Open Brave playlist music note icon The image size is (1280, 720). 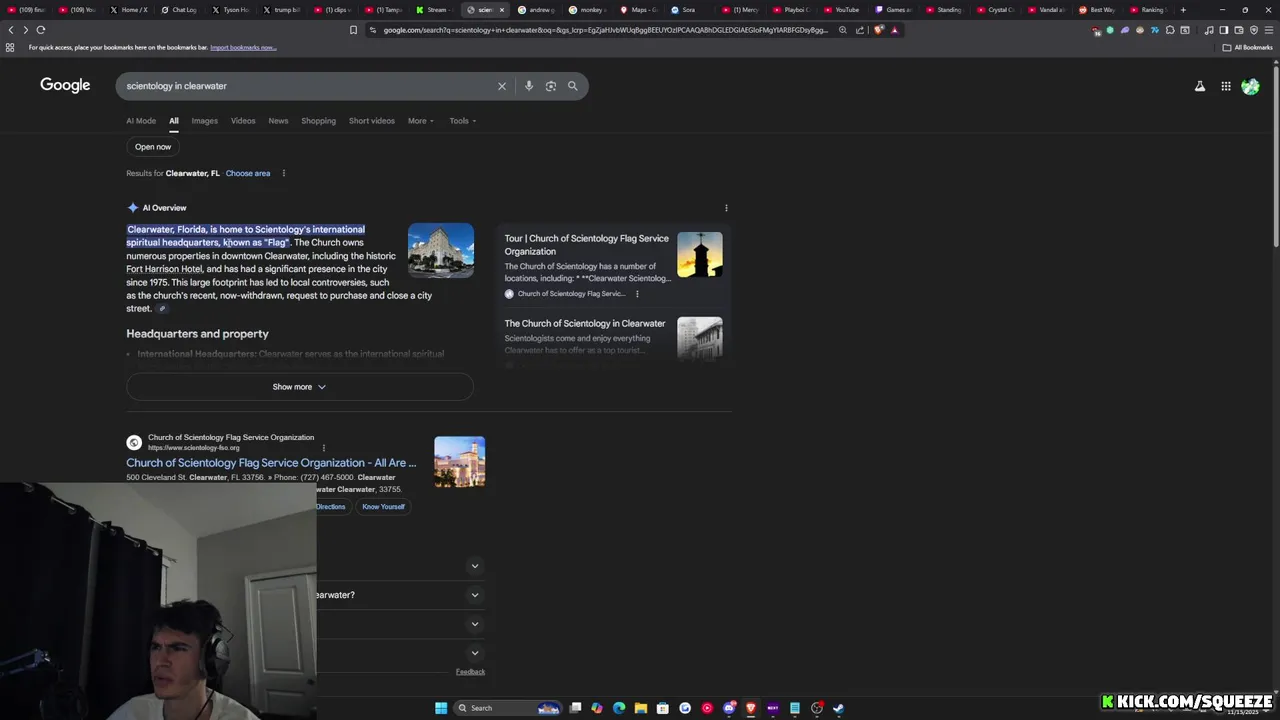tap(1209, 30)
